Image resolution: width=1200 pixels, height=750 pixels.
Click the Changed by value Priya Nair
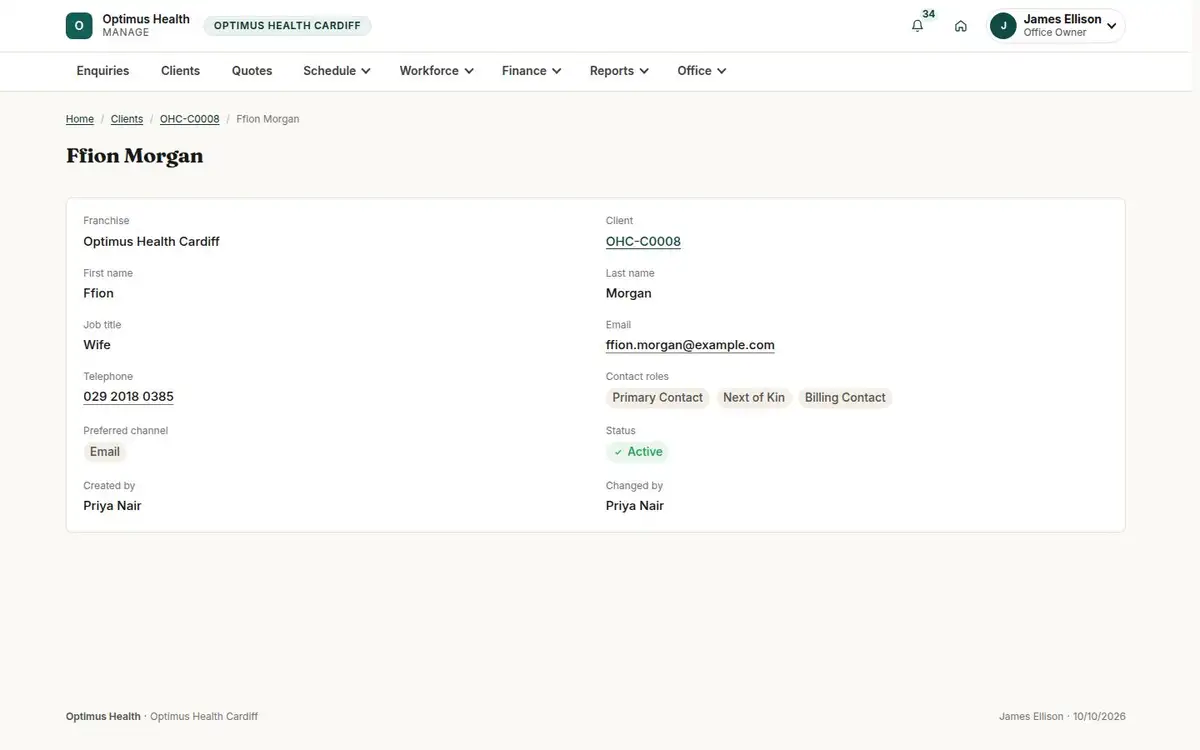tap(635, 506)
